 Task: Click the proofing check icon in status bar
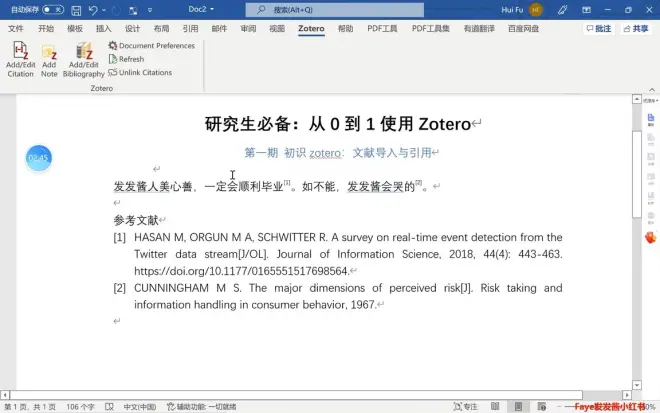(109, 407)
